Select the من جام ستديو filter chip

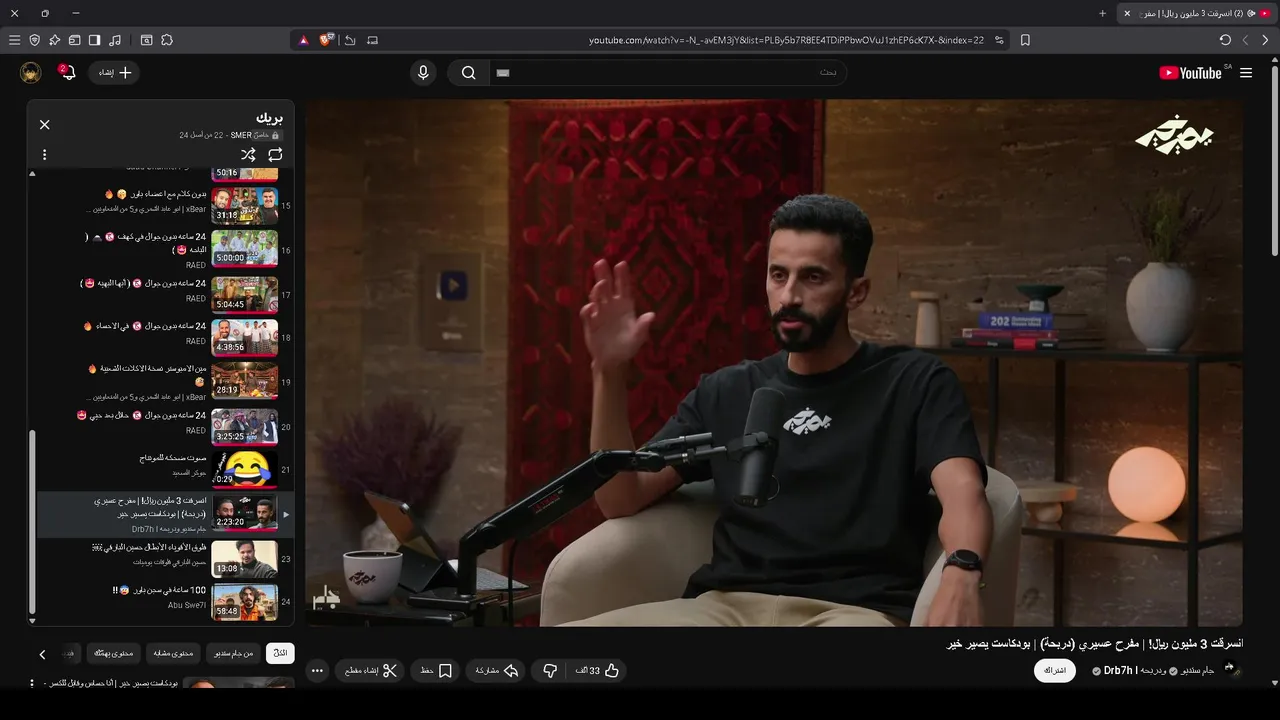pos(232,653)
